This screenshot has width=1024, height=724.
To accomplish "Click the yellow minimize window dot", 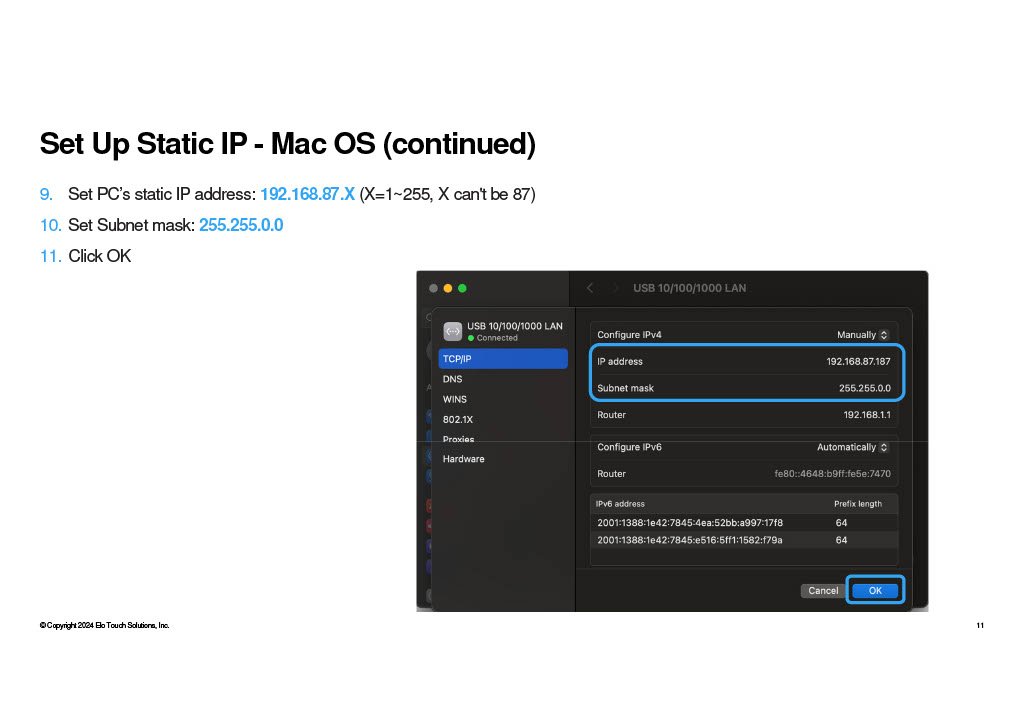I will point(447,288).
